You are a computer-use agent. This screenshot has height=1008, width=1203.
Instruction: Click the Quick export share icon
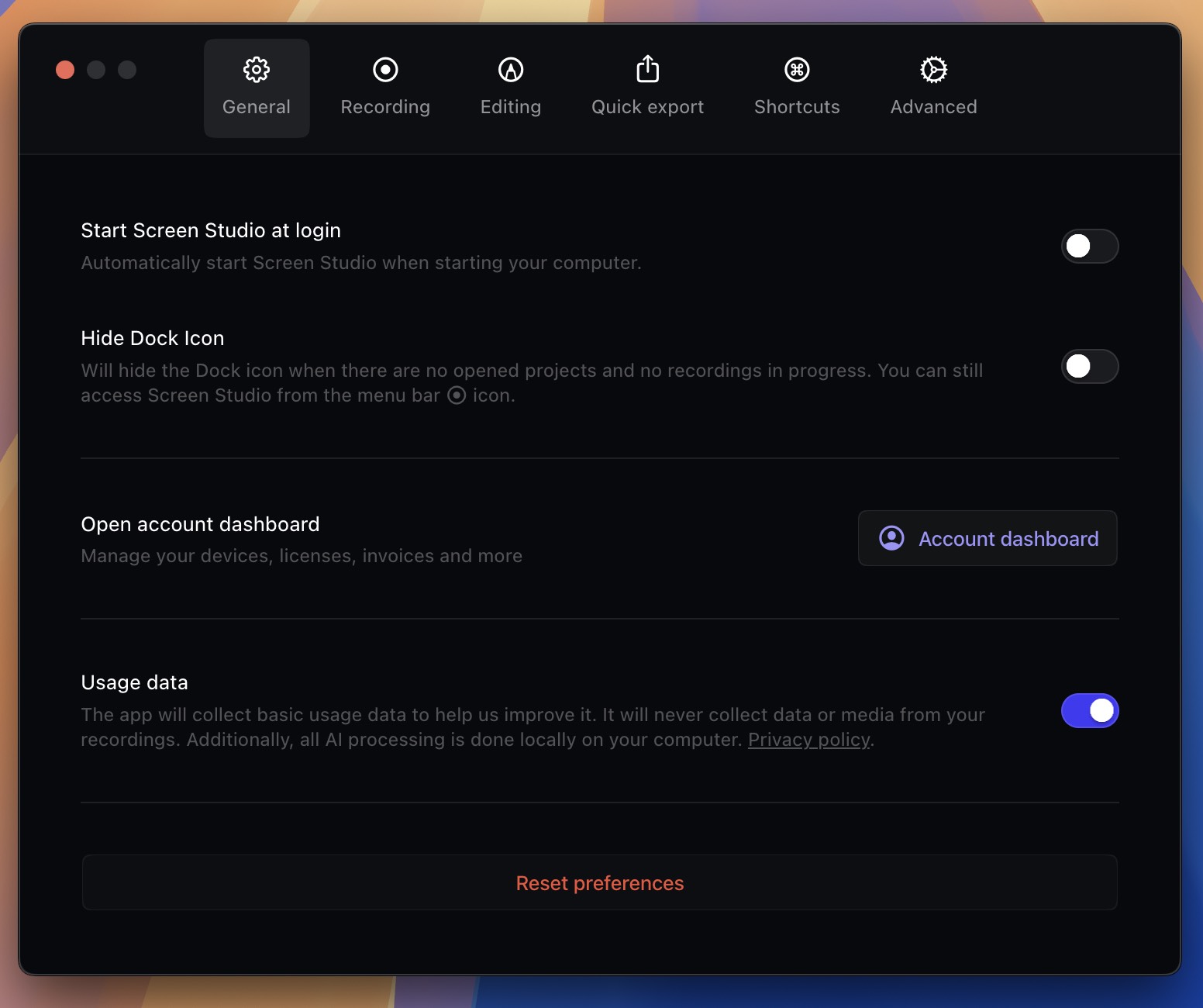click(647, 69)
